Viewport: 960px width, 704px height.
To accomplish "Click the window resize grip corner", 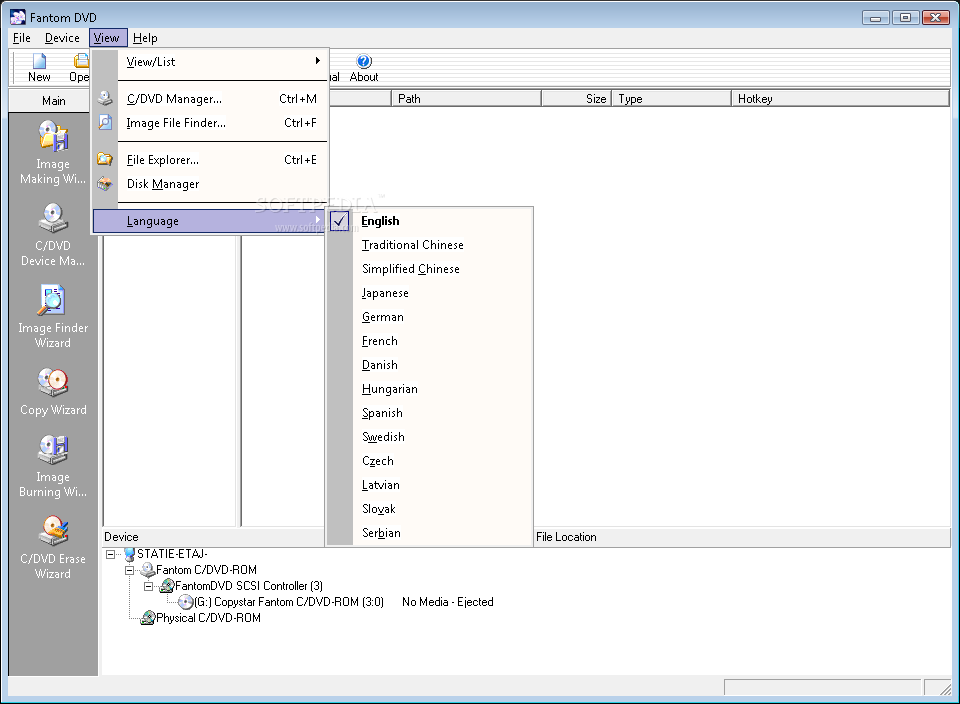I will coord(945,689).
